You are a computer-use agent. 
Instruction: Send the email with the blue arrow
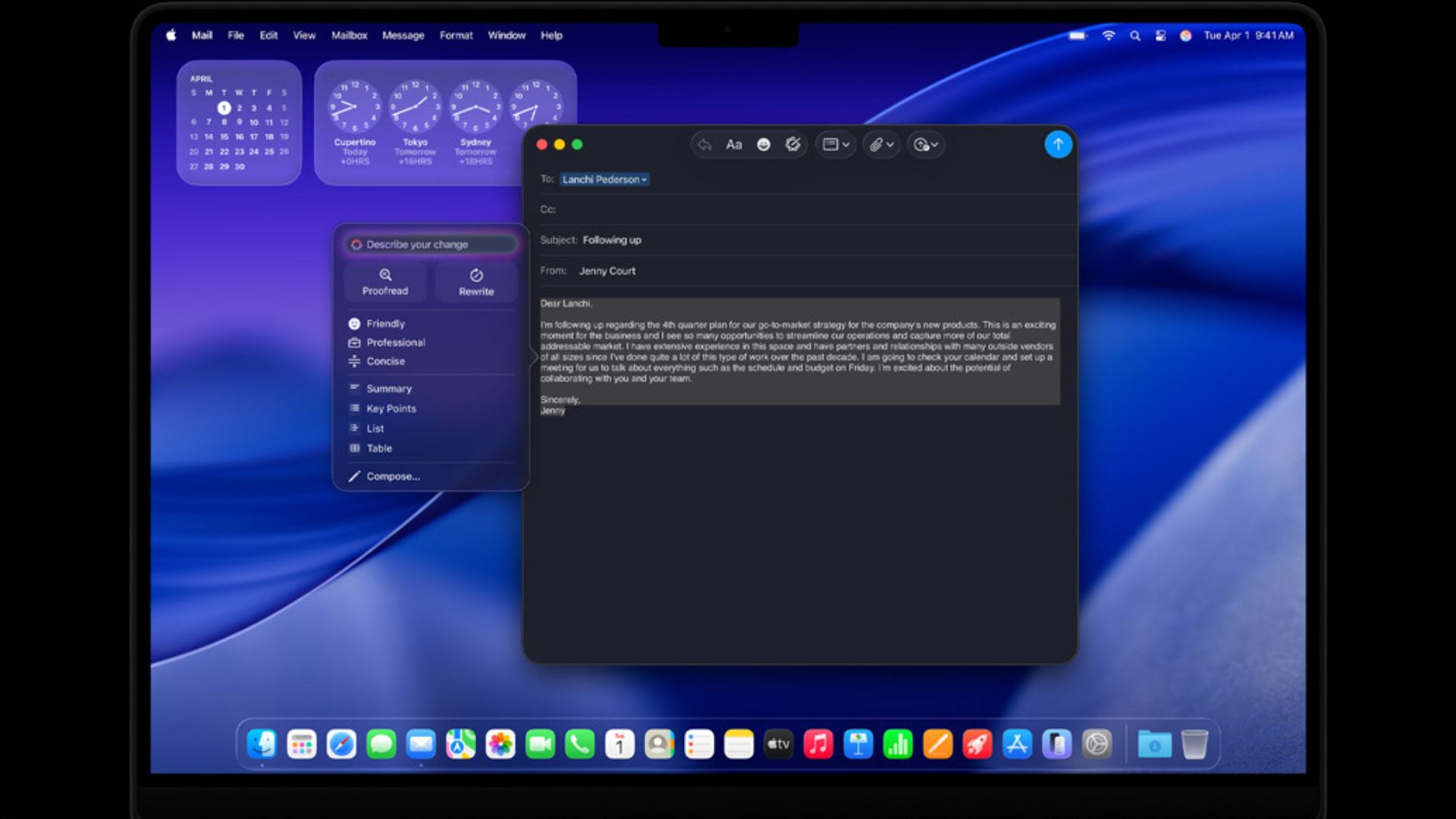click(1059, 144)
